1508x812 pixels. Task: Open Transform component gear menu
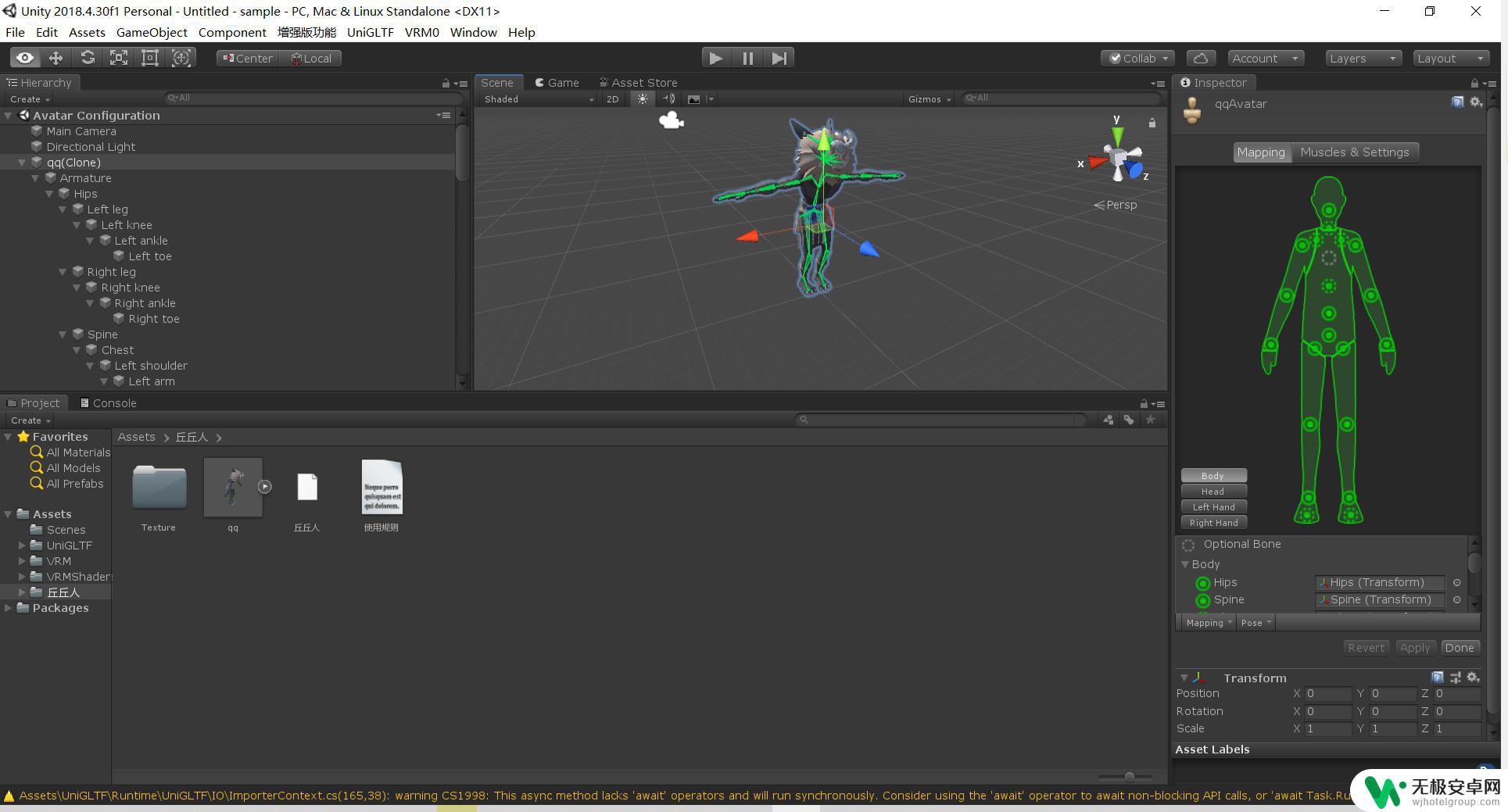(1474, 678)
